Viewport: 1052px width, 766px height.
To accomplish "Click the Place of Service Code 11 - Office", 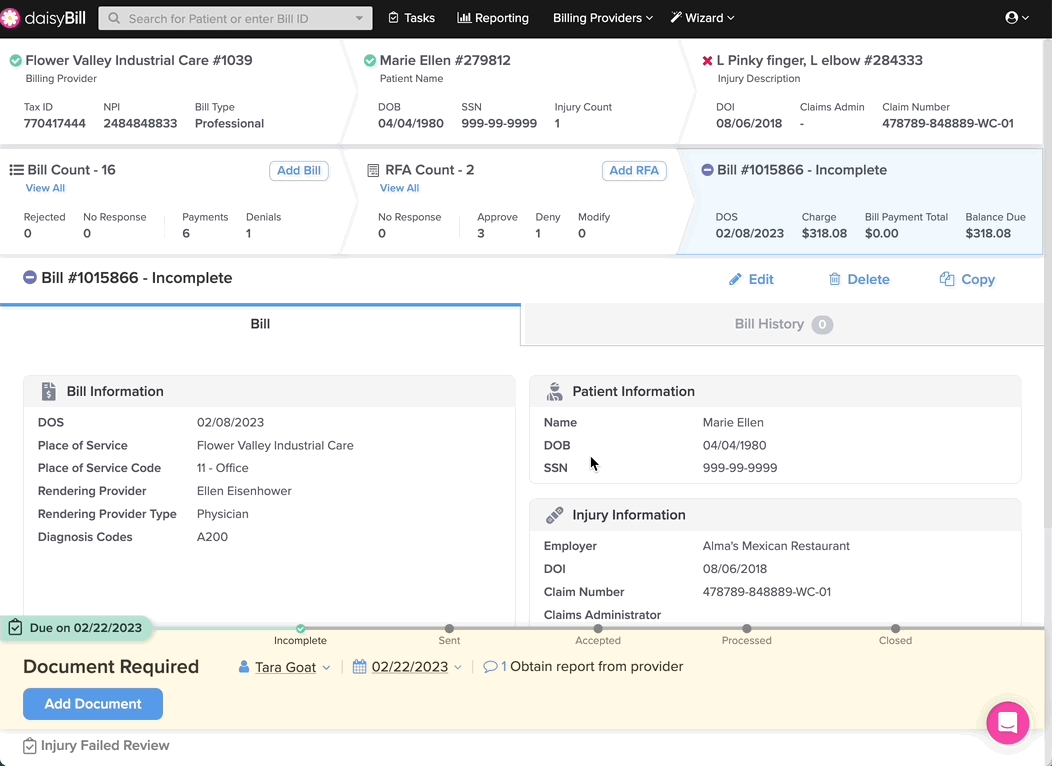I will click(x=223, y=468).
